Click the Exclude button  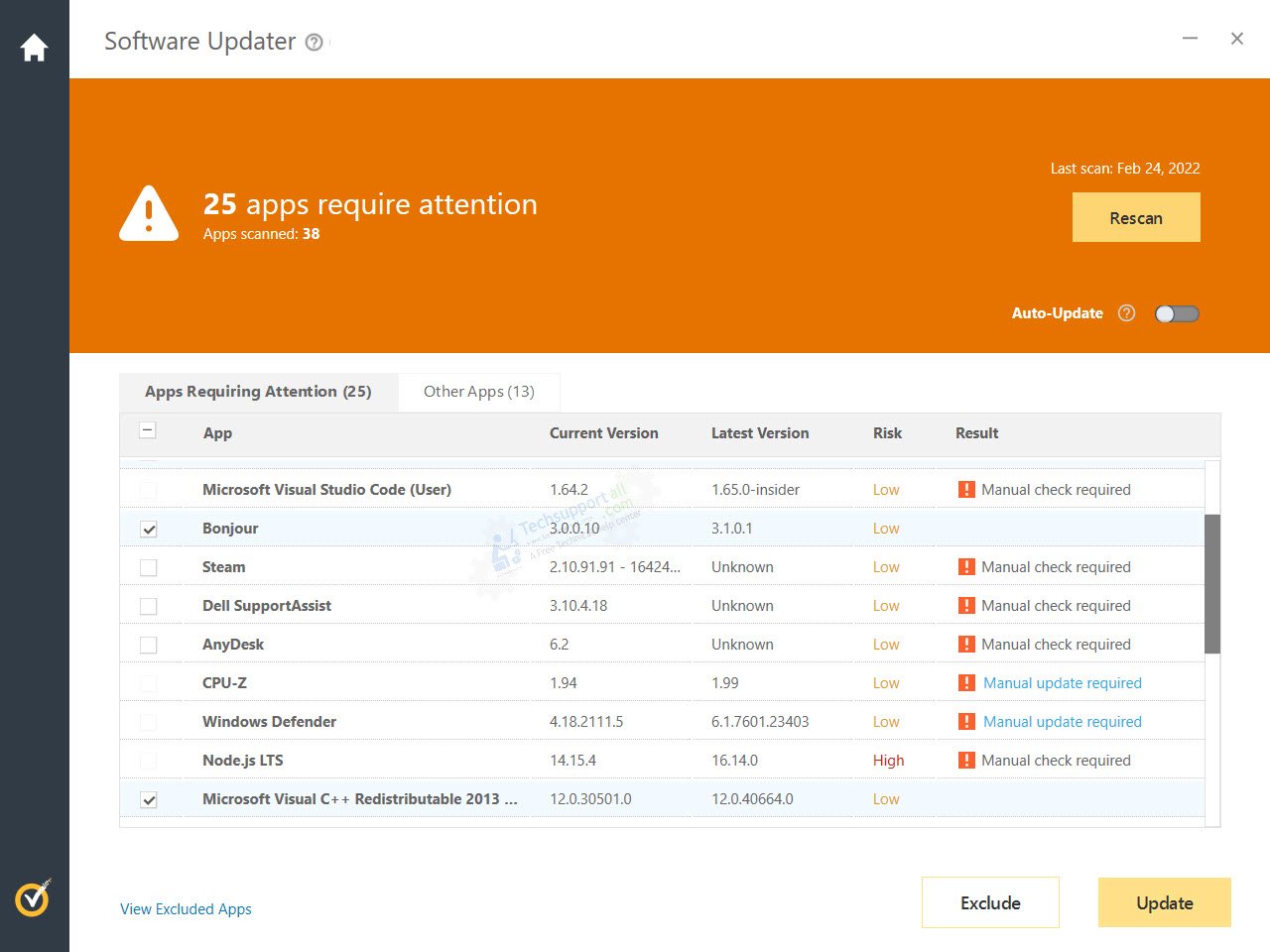coord(990,902)
